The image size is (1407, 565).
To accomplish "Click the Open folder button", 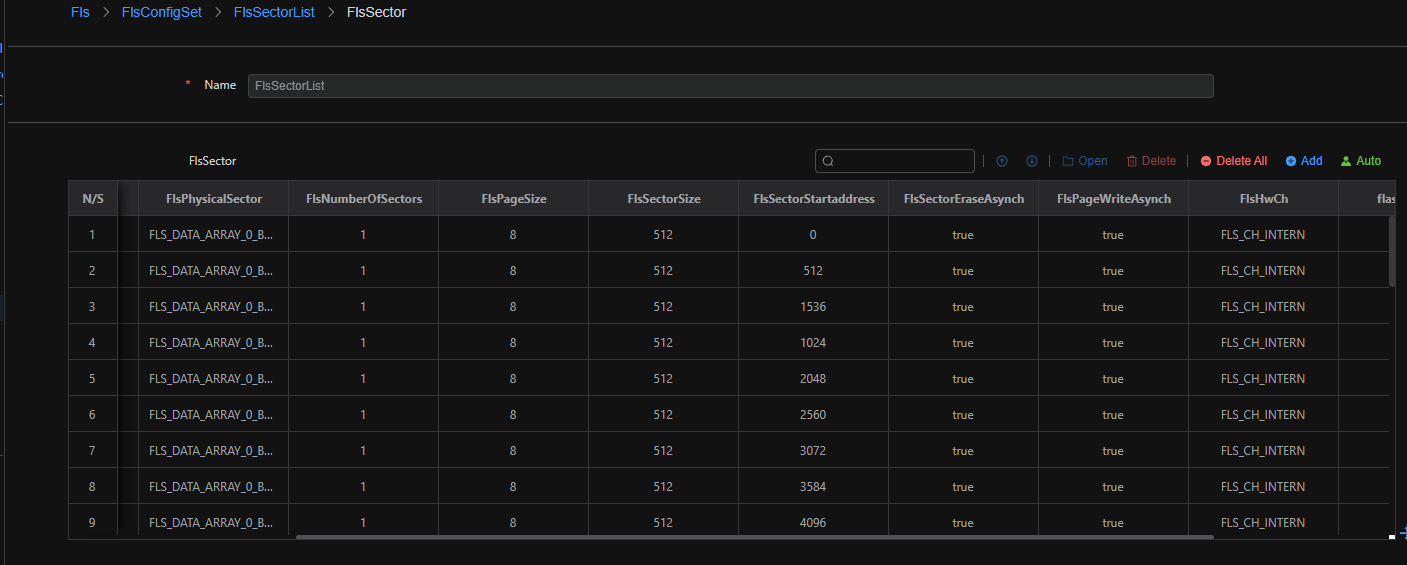I will tap(1084, 161).
